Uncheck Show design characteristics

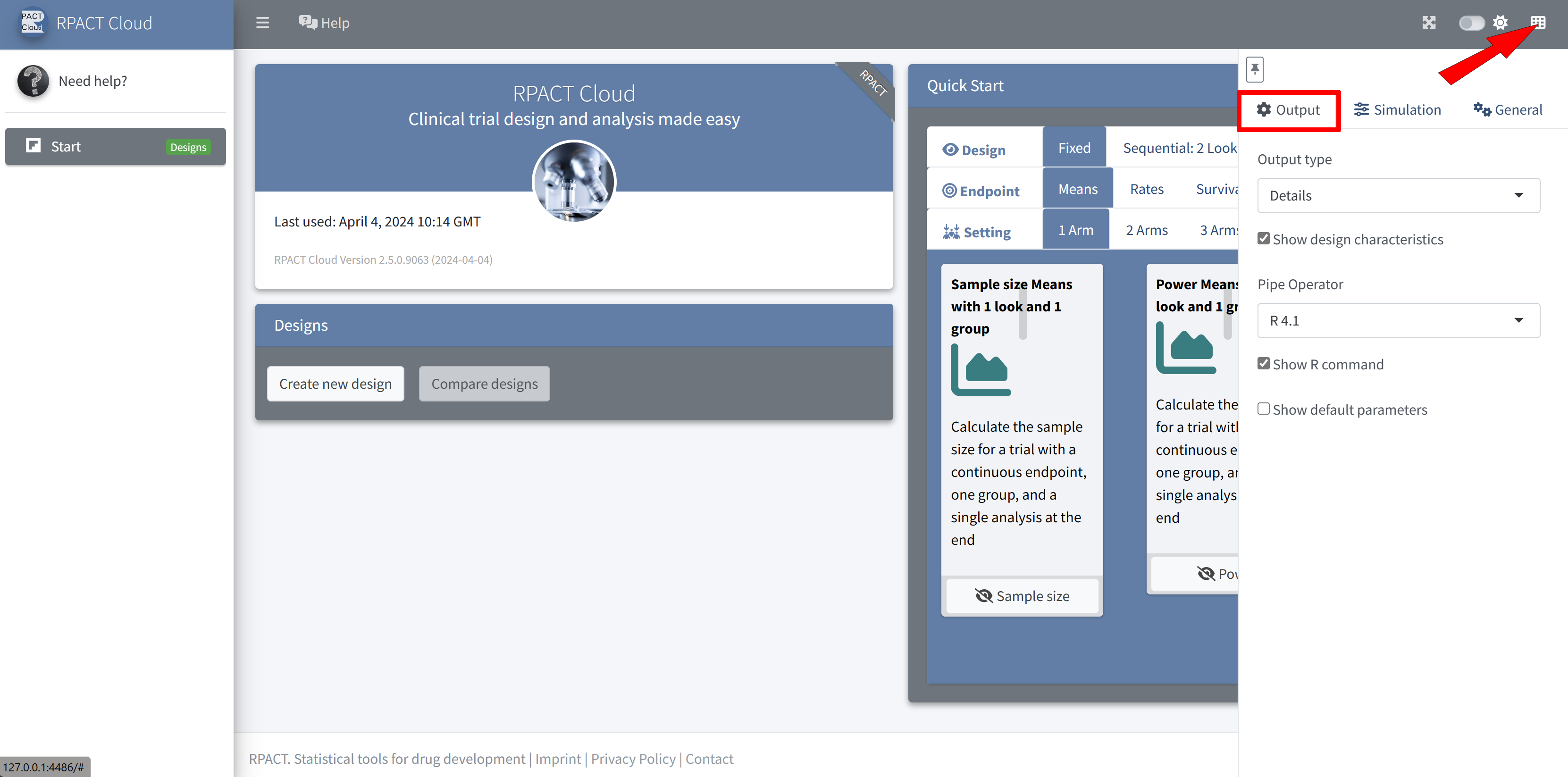coord(1264,239)
